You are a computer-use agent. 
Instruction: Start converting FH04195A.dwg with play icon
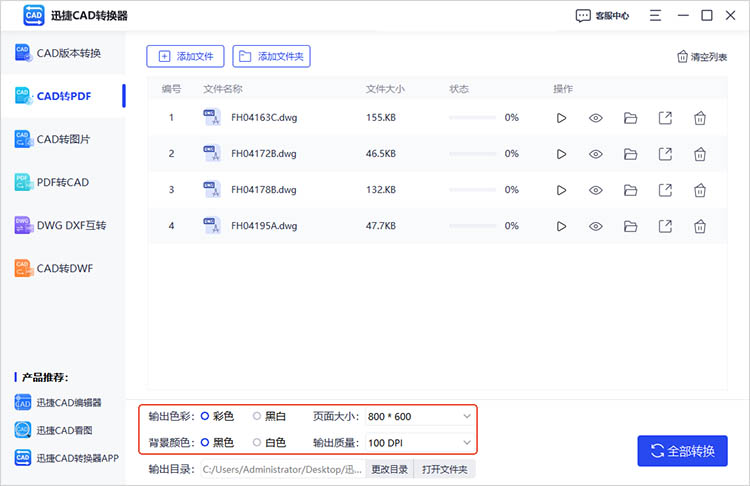[x=562, y=226]
